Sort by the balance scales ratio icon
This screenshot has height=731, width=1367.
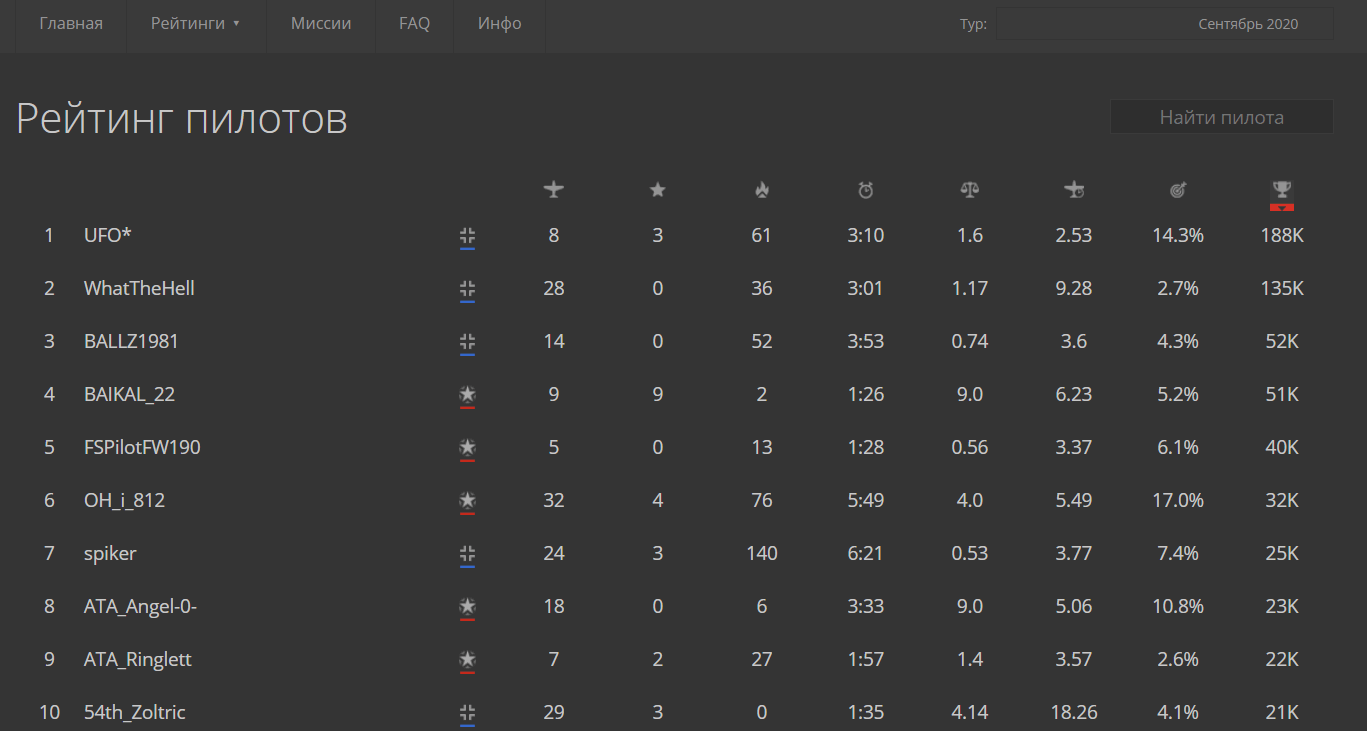pyautogui.click(x=970, y=189)
